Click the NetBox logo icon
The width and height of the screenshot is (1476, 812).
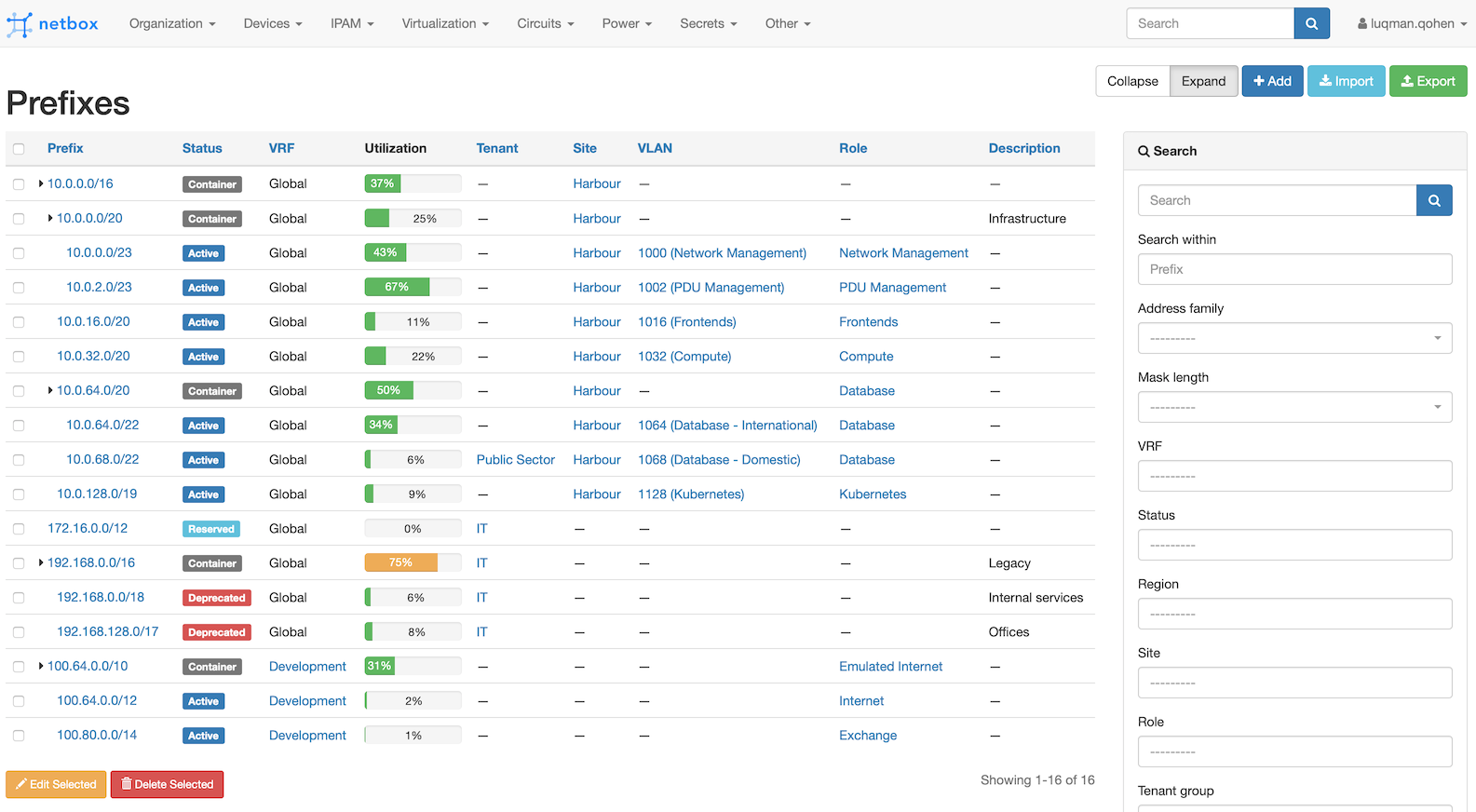[x=20, y=24]
